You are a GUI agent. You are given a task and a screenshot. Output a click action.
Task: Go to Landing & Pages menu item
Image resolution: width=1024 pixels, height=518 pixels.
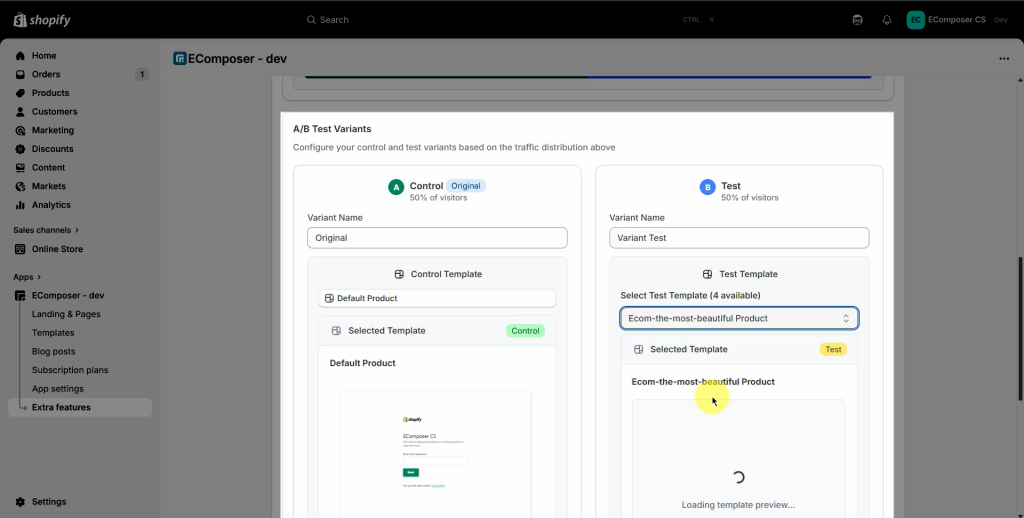pos(66,314)
